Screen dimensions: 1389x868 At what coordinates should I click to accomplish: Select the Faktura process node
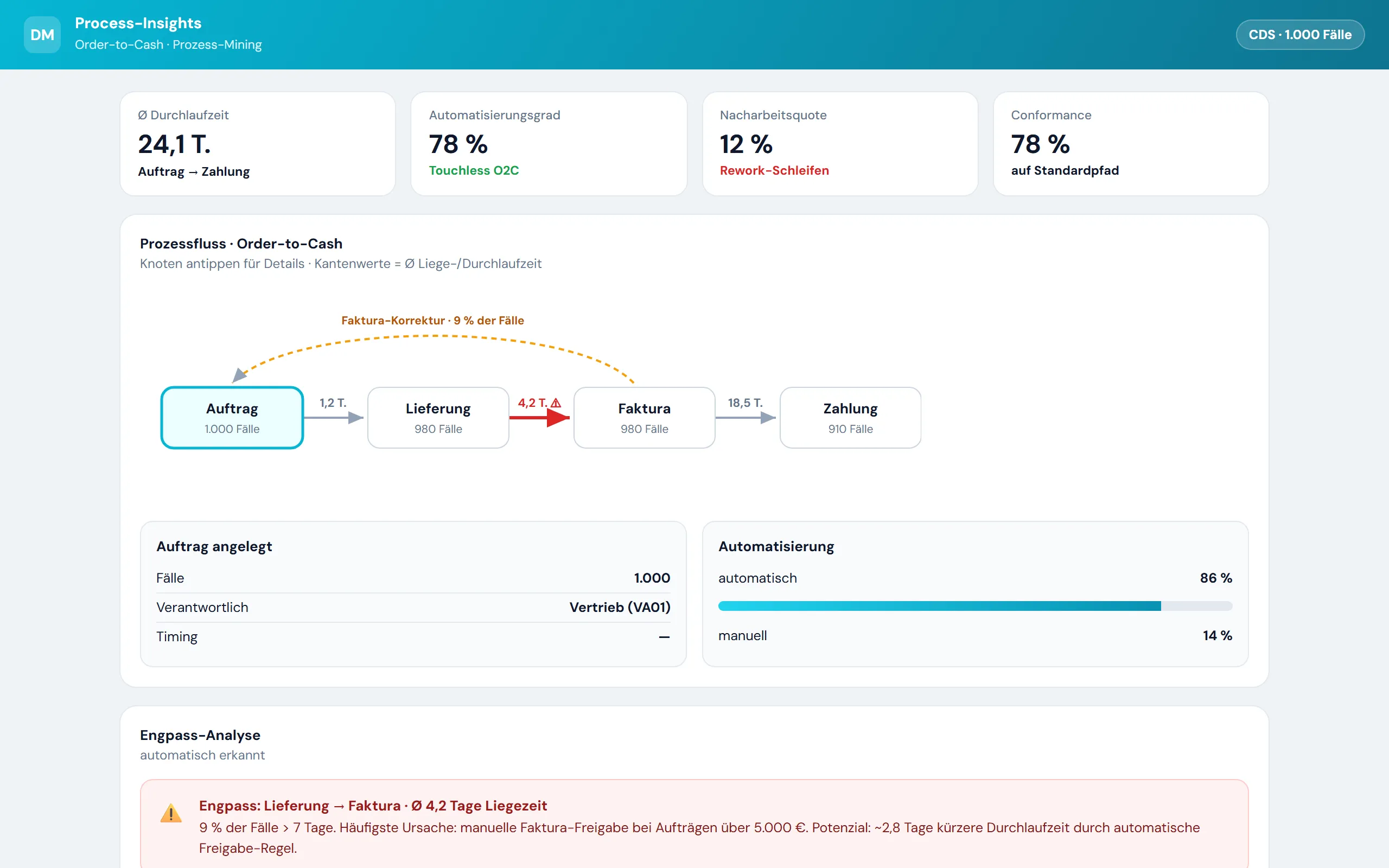[644, 417]
